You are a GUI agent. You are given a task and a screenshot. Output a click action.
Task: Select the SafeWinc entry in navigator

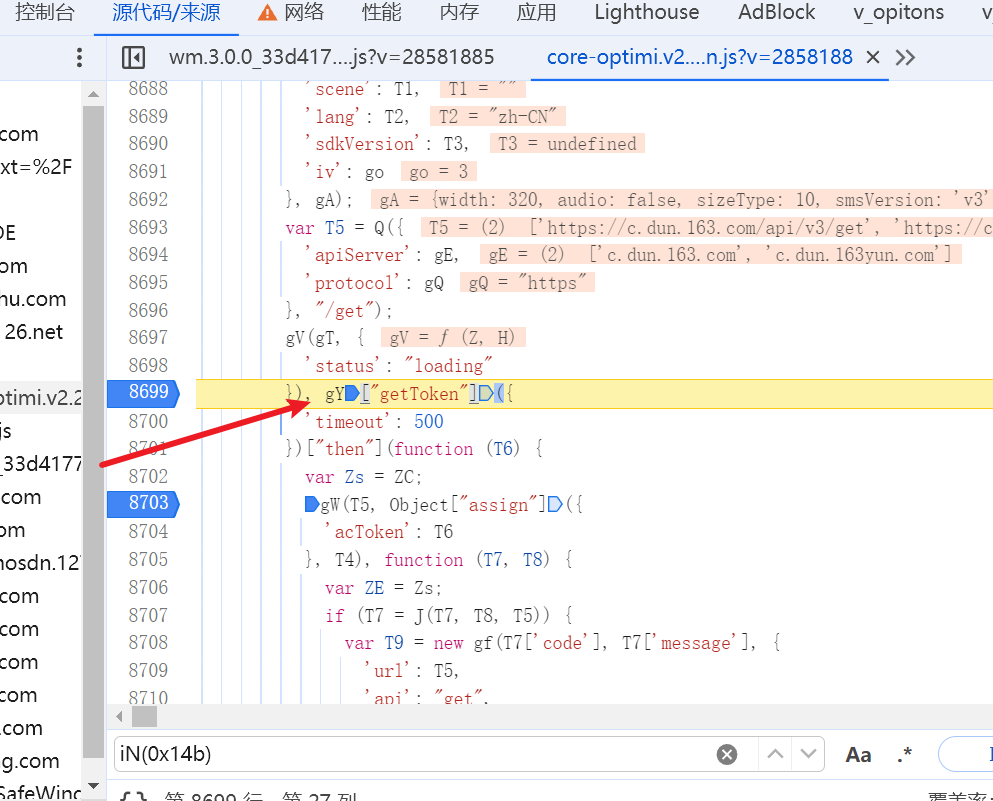[41, 792]
